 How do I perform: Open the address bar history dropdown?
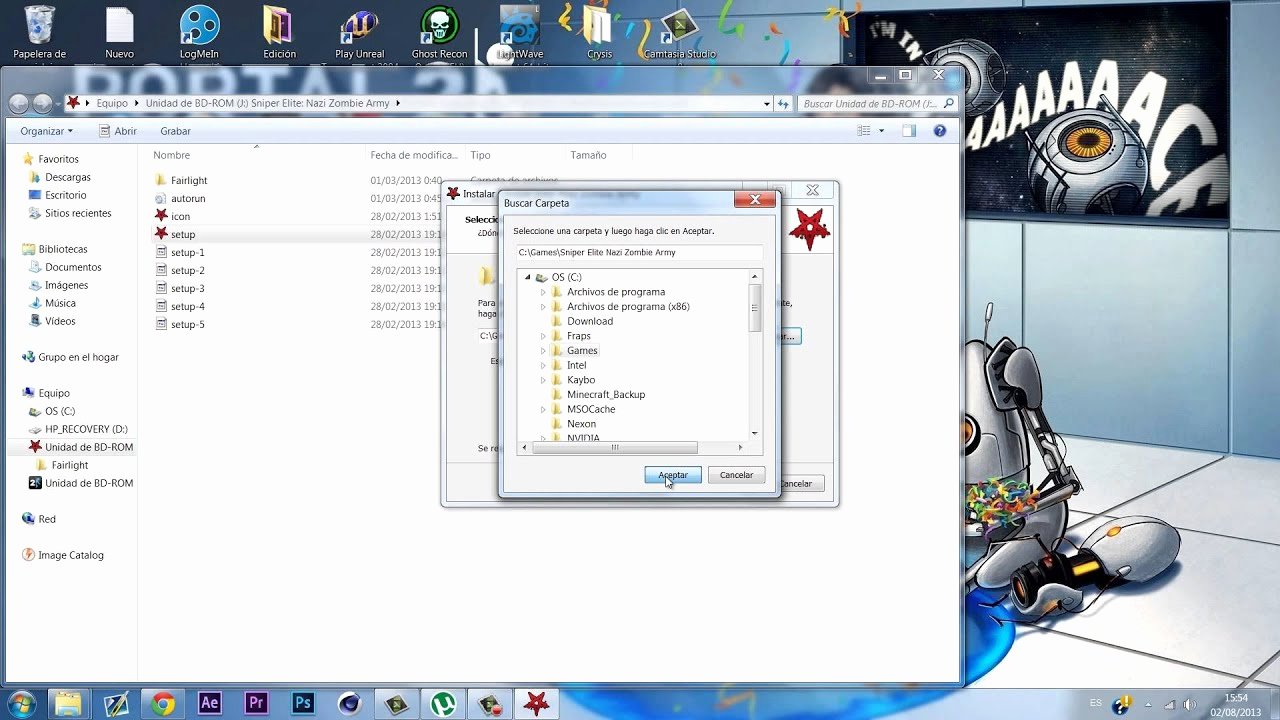pyautogui.click(x=767, y=103)
